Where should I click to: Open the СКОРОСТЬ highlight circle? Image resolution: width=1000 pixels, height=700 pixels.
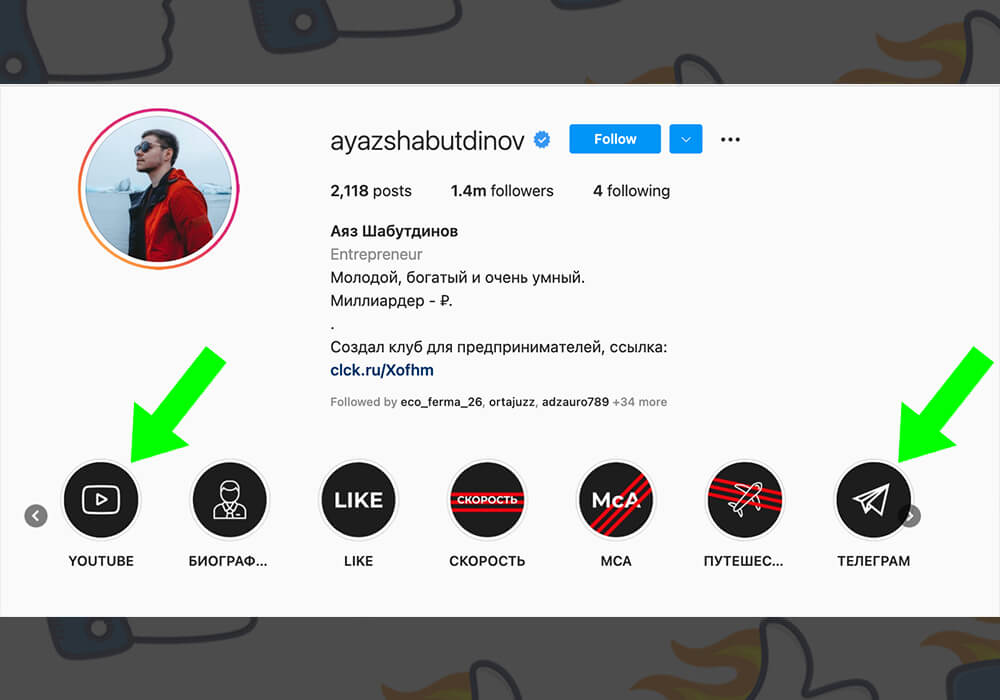(x=487, y=499)
